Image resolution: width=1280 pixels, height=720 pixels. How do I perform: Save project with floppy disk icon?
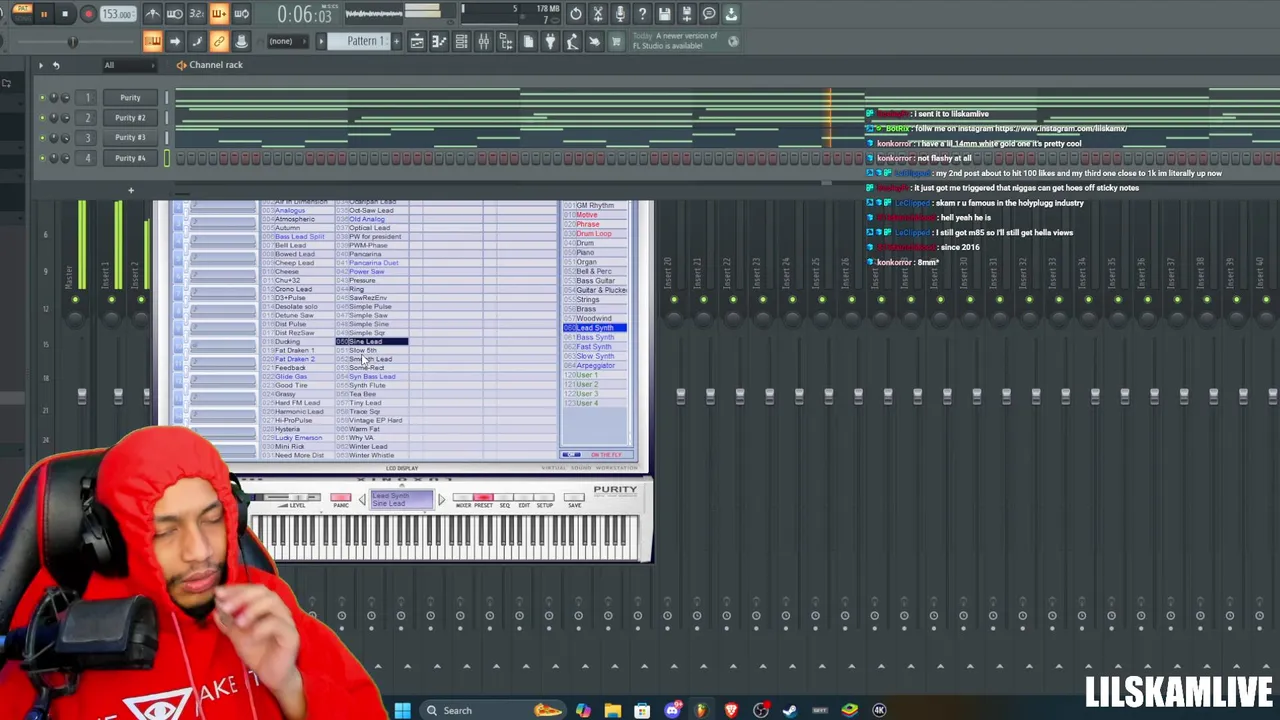664,14
